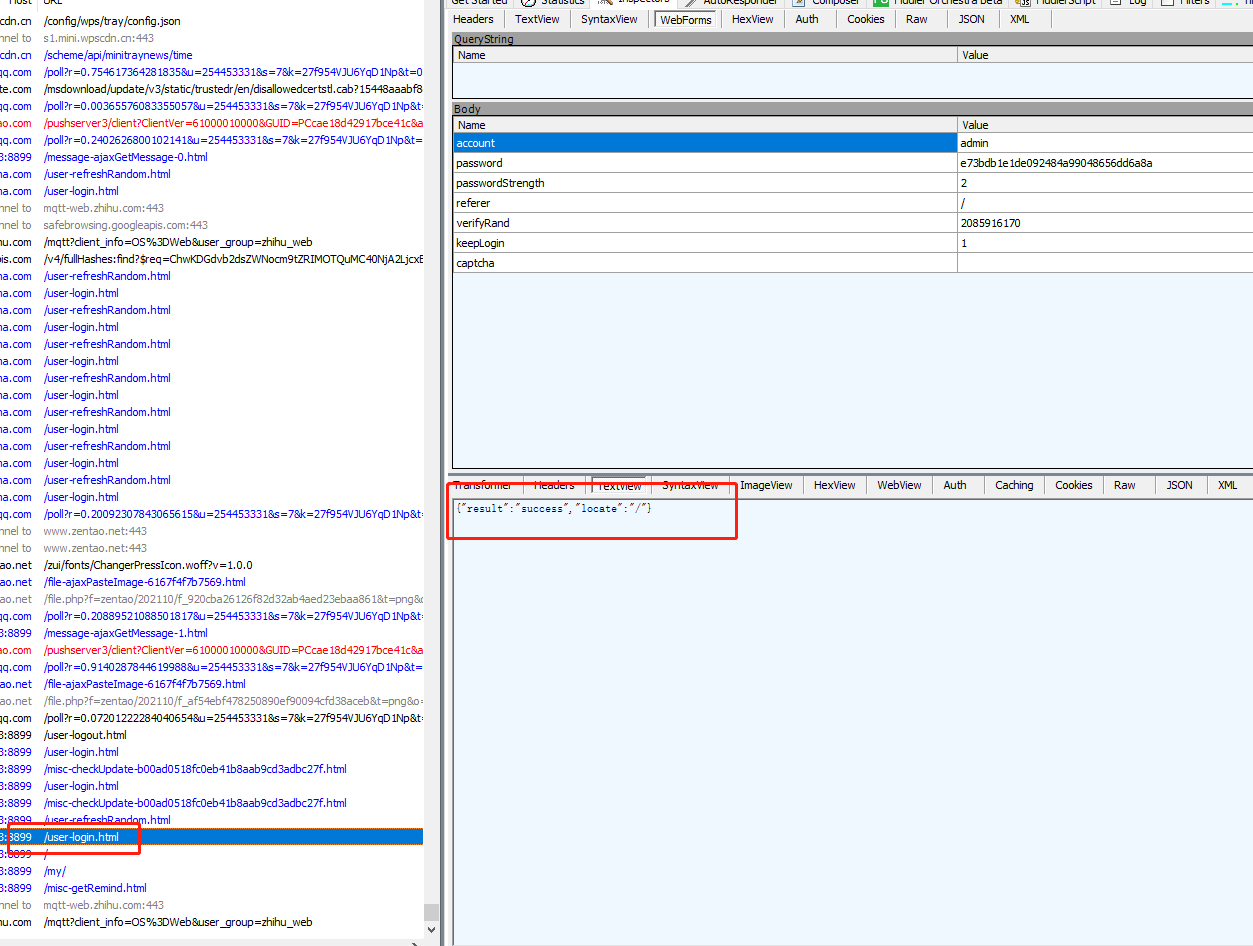Select the /message-ajaxGetMessage-0.html session
The height and width of the screenshot is (946, 1253).
[125, 157]
